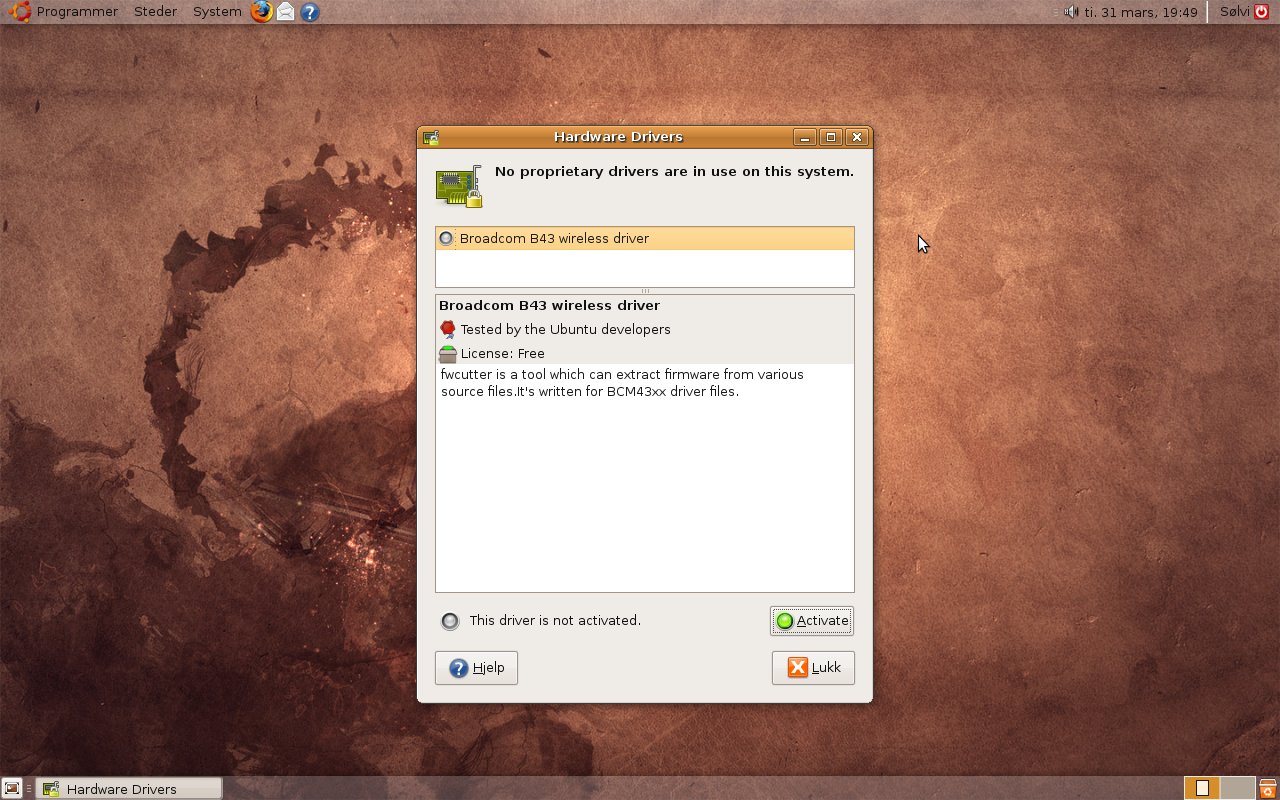Click the Sølvi user name
This screenshot has width=1280, height=800.
(x=1236, y=12)
